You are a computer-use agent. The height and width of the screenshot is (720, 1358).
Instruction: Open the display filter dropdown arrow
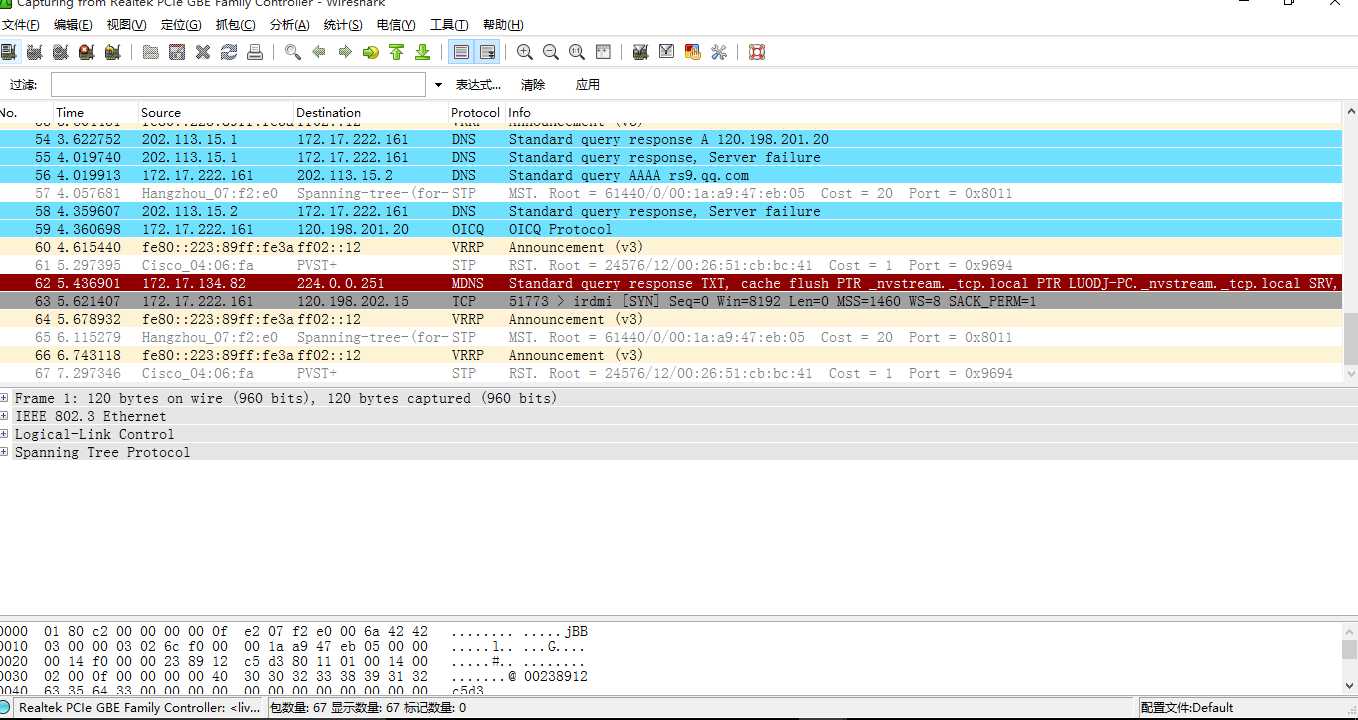[438, 85]
